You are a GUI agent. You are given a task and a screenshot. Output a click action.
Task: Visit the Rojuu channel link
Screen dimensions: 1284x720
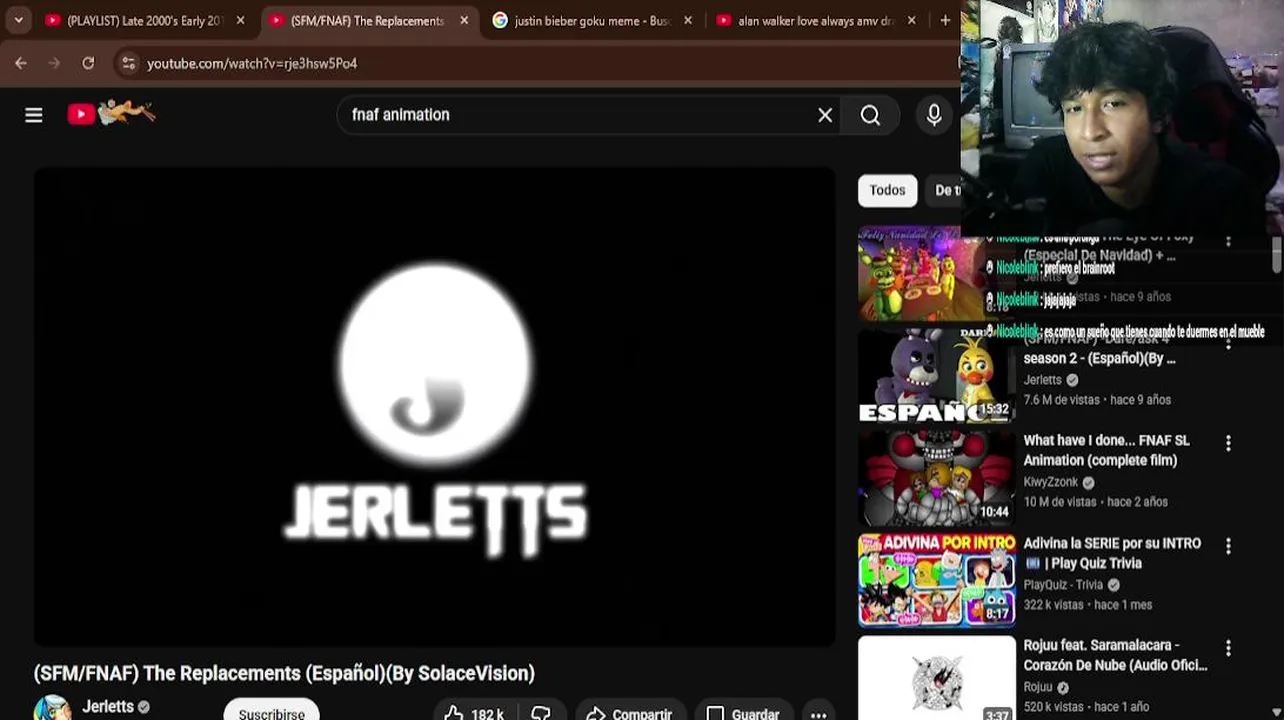[x=1038, y=687]
